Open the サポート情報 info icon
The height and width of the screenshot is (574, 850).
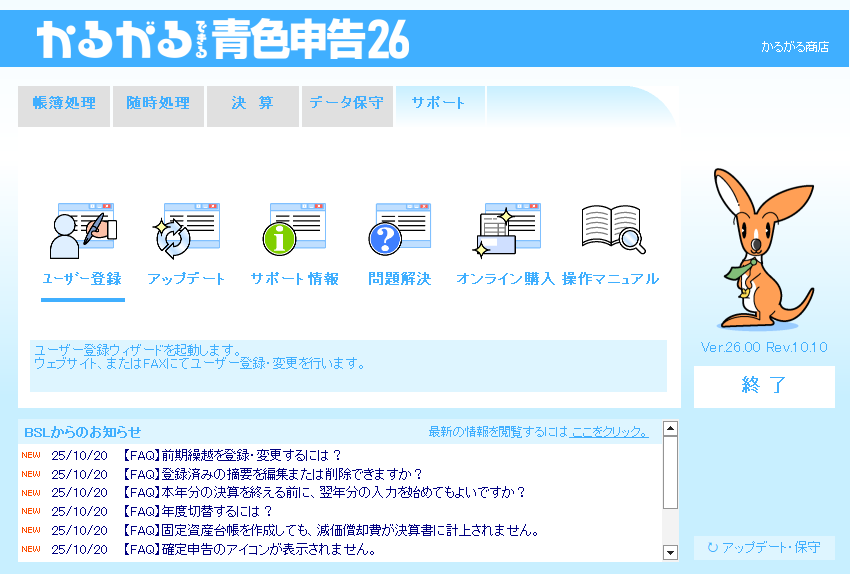click(x=294, y=231)
